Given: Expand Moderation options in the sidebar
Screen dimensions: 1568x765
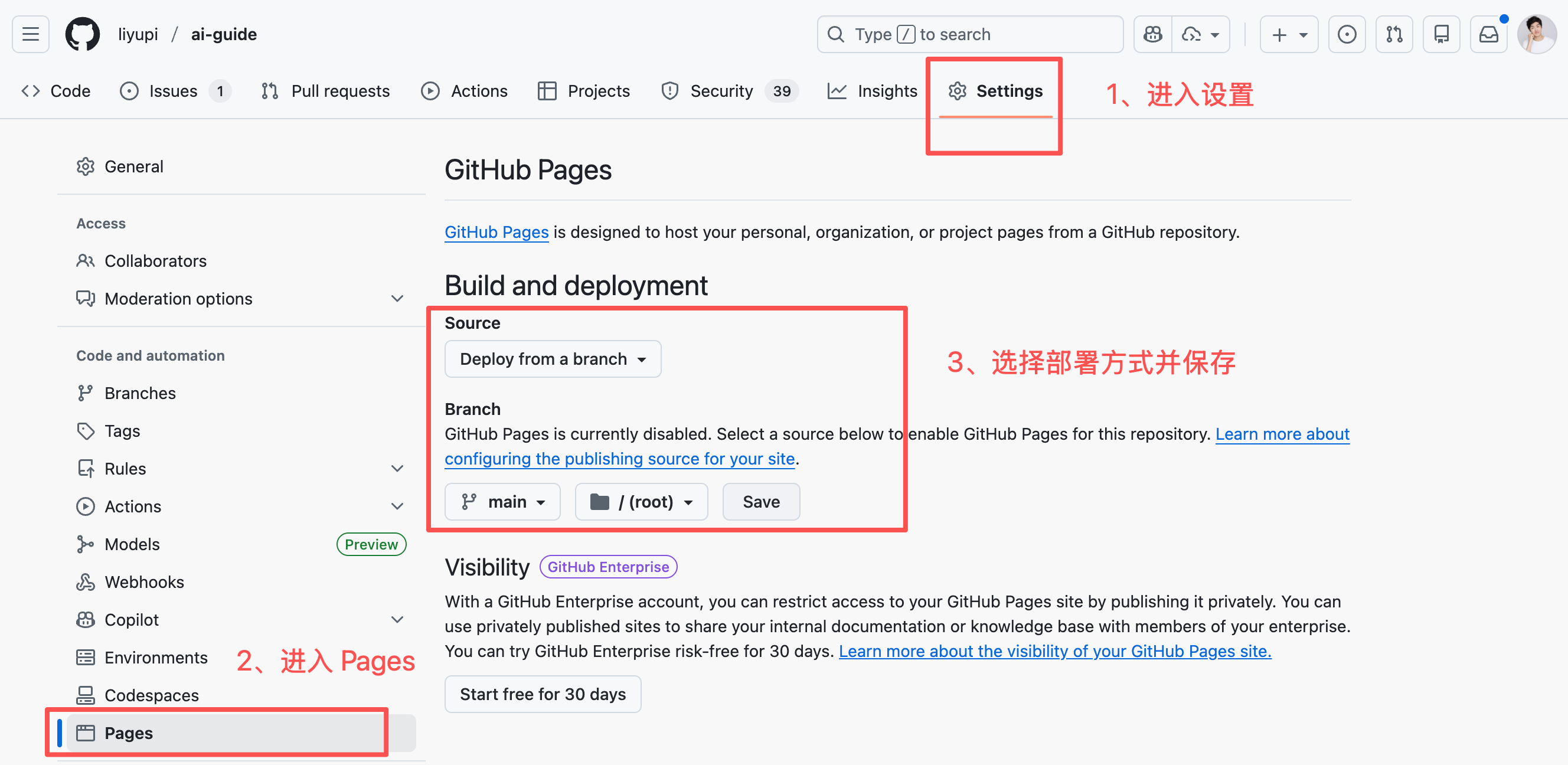Looking at the screenshot, I should [x=397, y=299].
